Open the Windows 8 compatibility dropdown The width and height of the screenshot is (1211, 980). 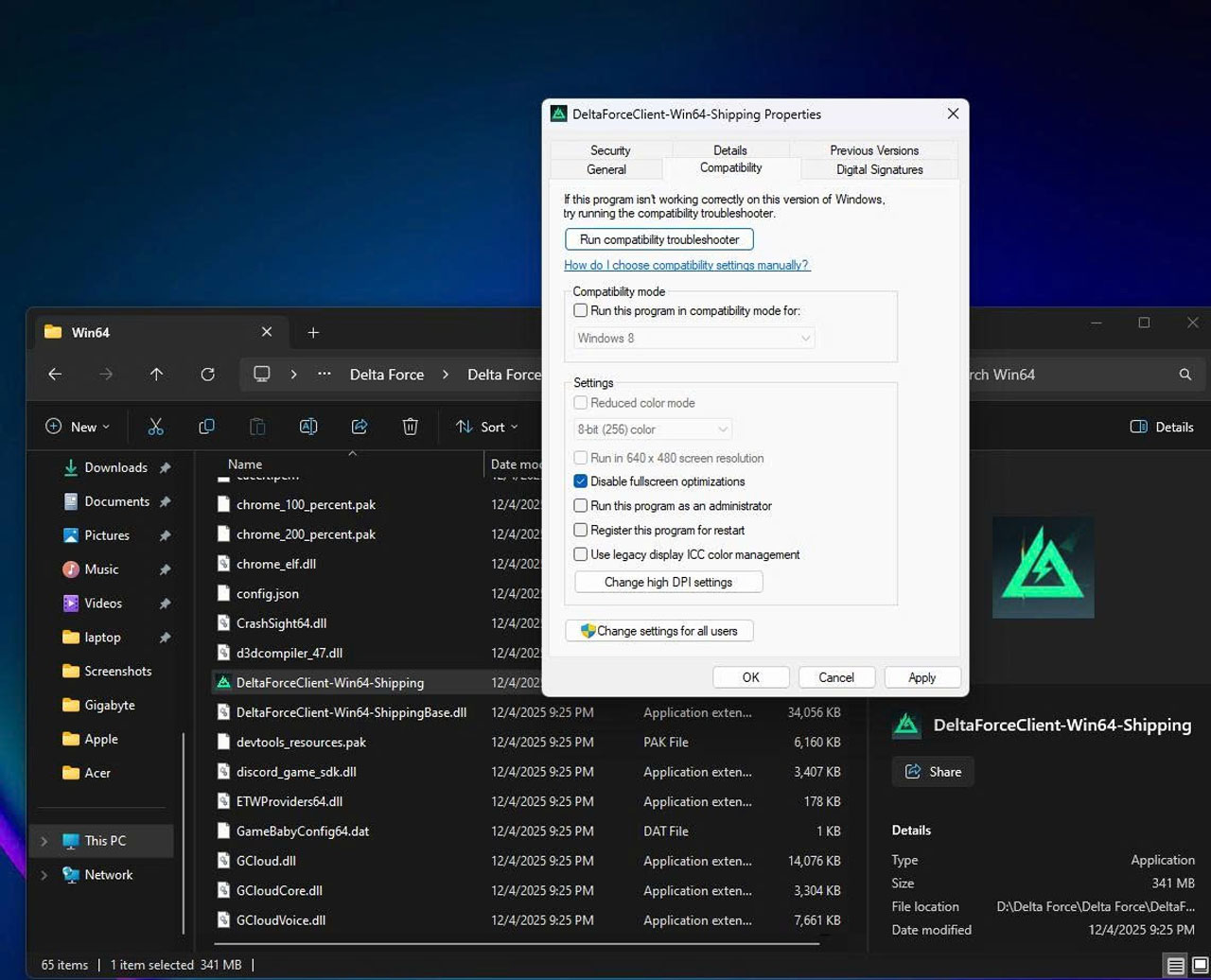694,338
